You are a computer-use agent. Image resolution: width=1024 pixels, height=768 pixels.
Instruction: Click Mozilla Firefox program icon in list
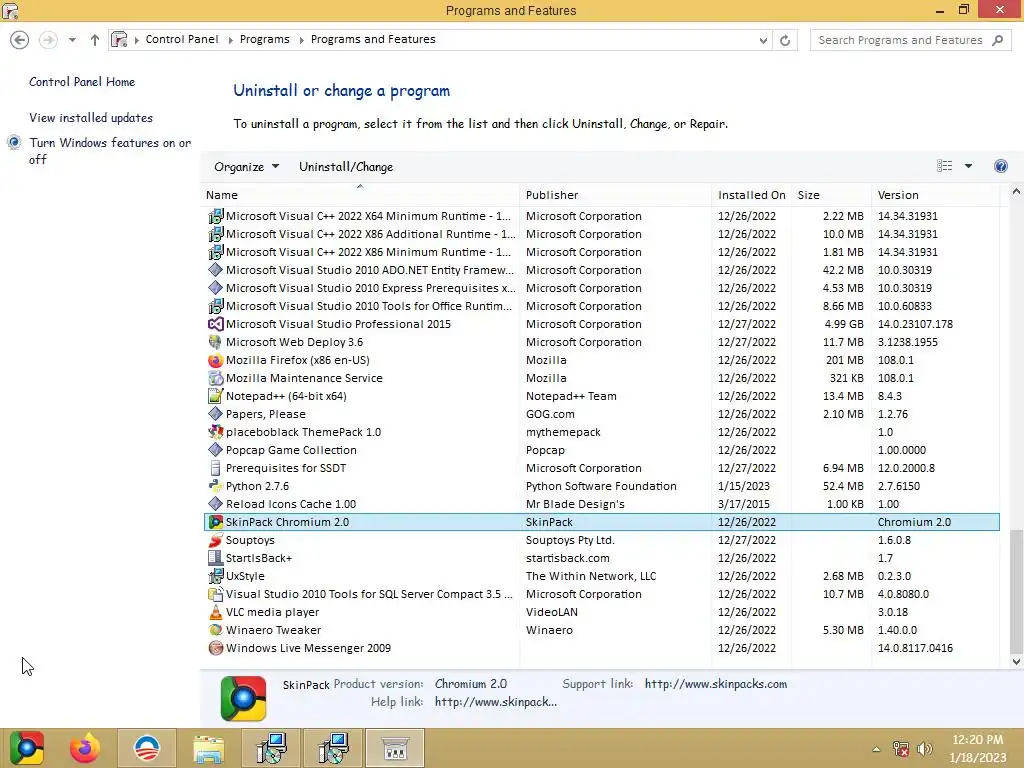point(216,360)
